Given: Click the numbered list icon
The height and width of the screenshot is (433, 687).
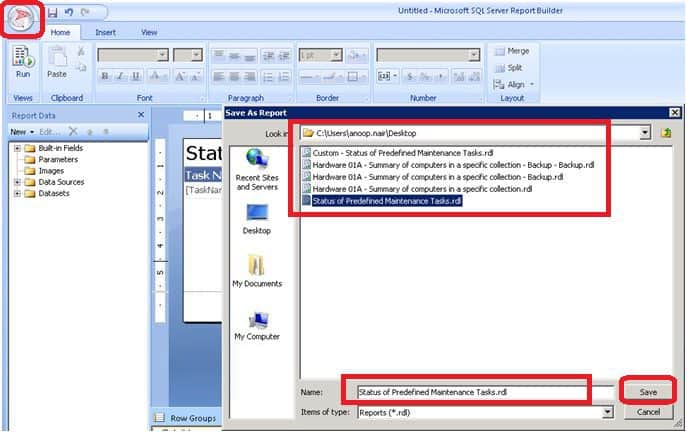Looking at the screenshot, I should pos(284,77).
